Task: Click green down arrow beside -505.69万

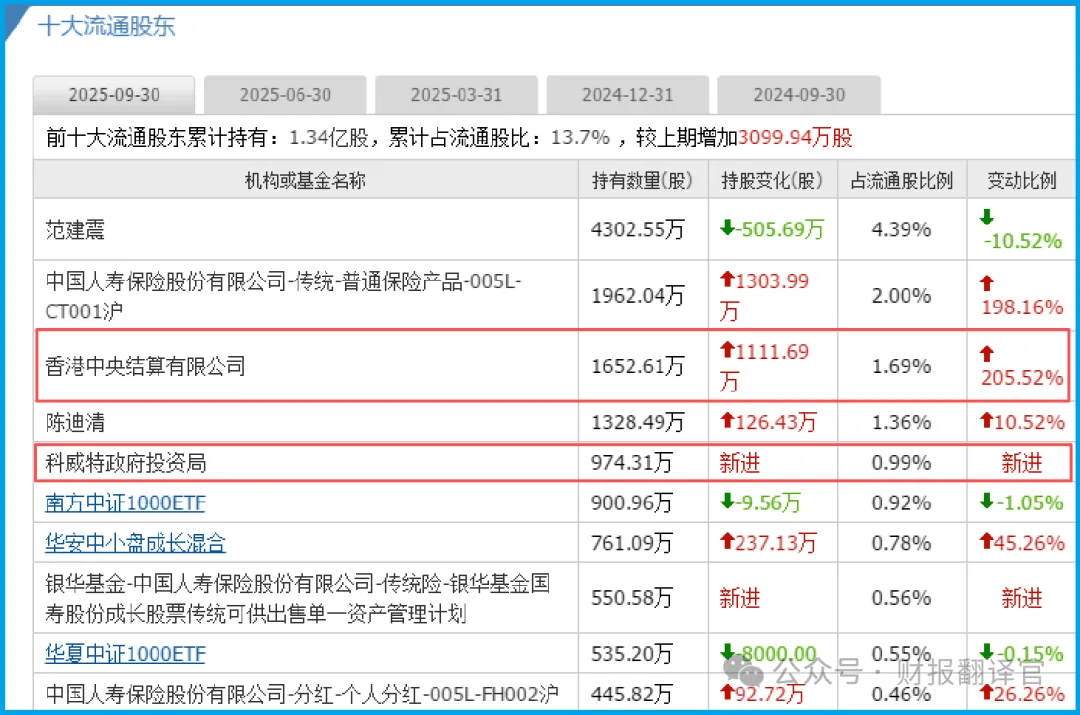Action: (727, 229)
